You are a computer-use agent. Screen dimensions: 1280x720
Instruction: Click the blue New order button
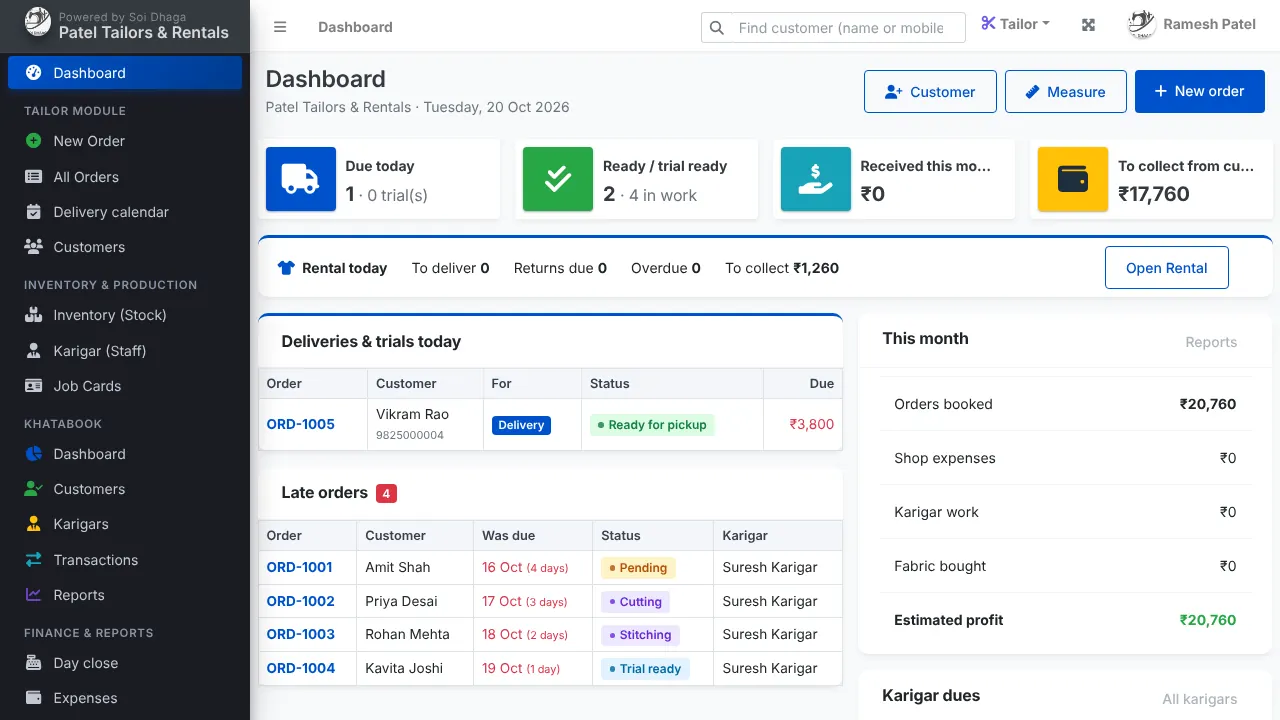pos(1200,91)
